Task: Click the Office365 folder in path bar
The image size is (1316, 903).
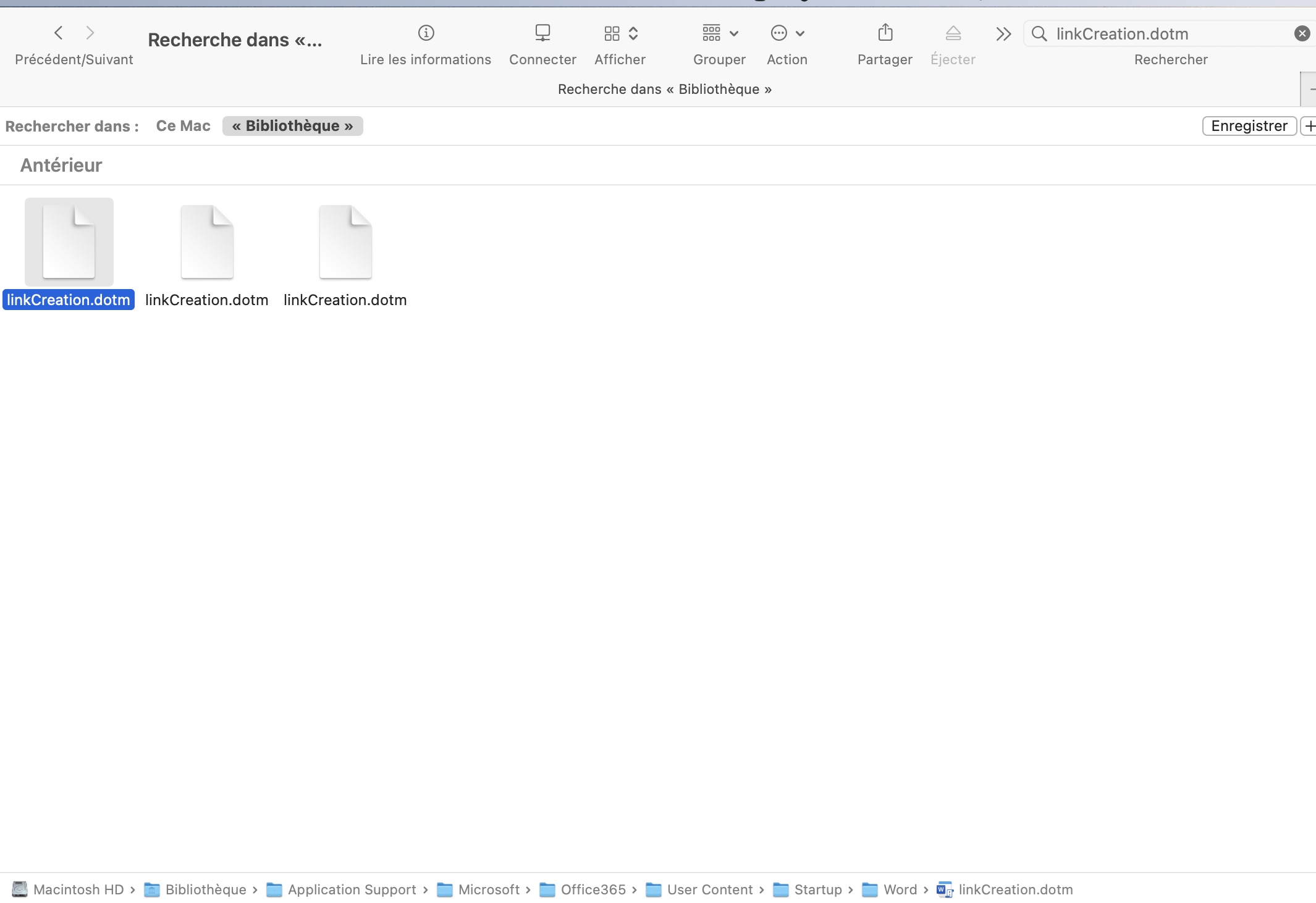Action: (593, 889)
